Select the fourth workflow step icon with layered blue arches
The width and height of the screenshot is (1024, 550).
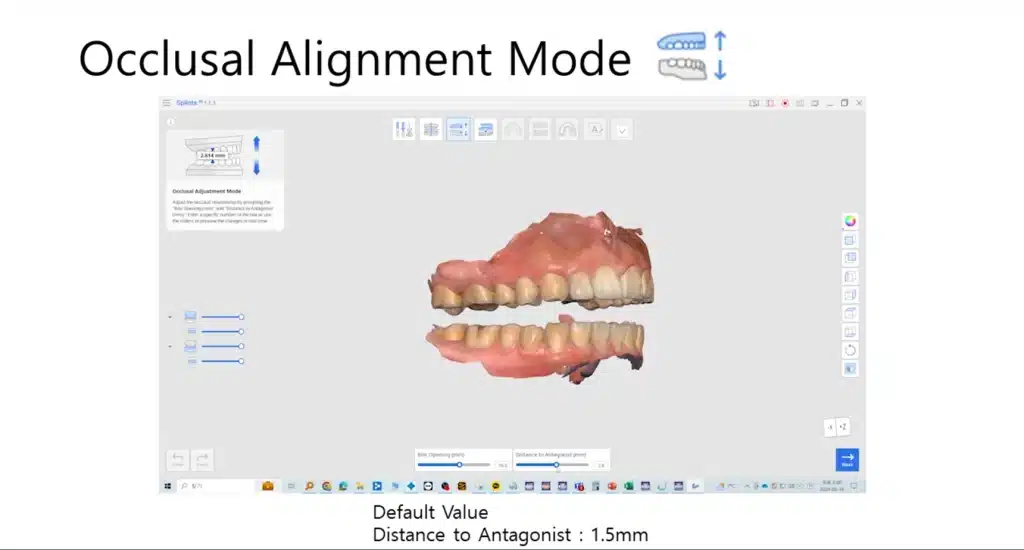485,129
